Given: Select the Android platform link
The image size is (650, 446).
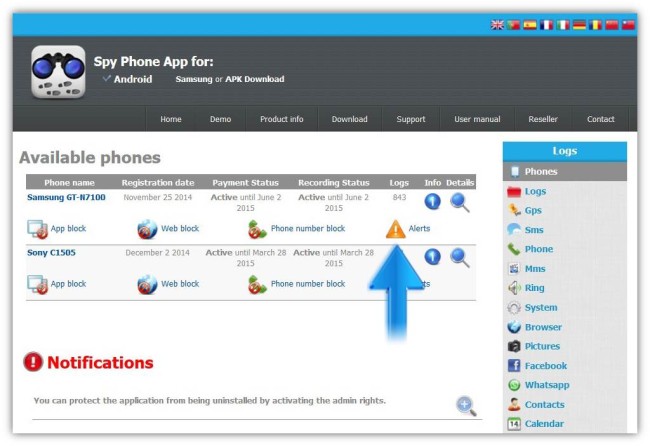Looking at the screenshot, I should [133, 79].
